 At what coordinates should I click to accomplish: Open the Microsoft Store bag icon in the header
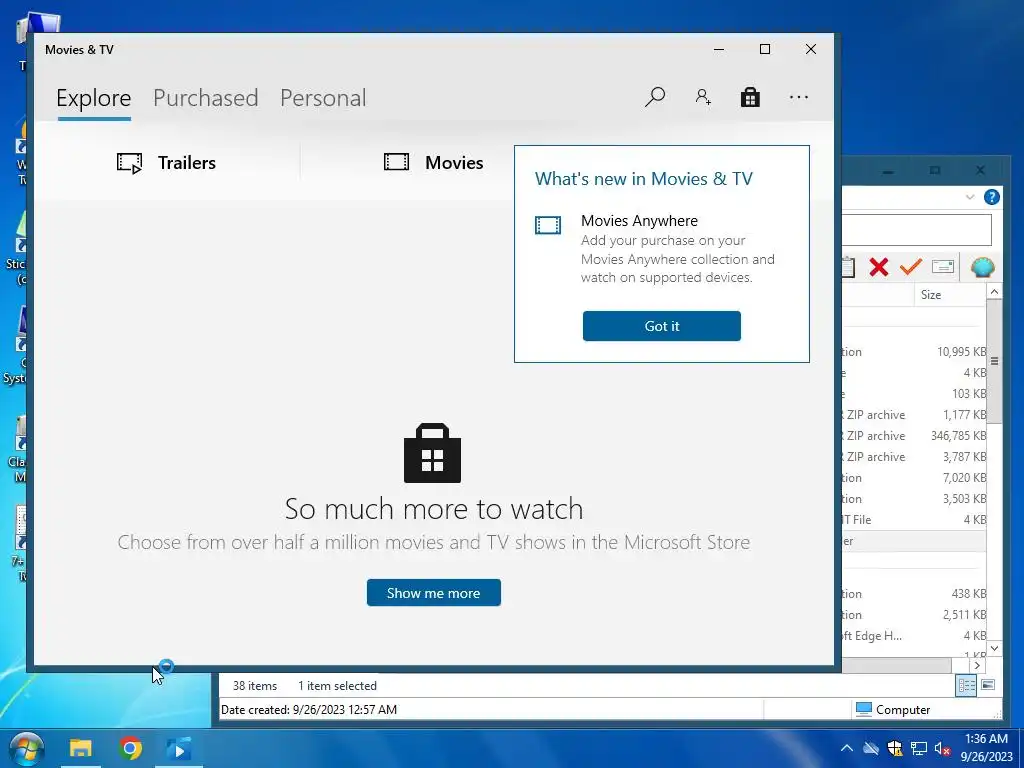click(750, 97)
